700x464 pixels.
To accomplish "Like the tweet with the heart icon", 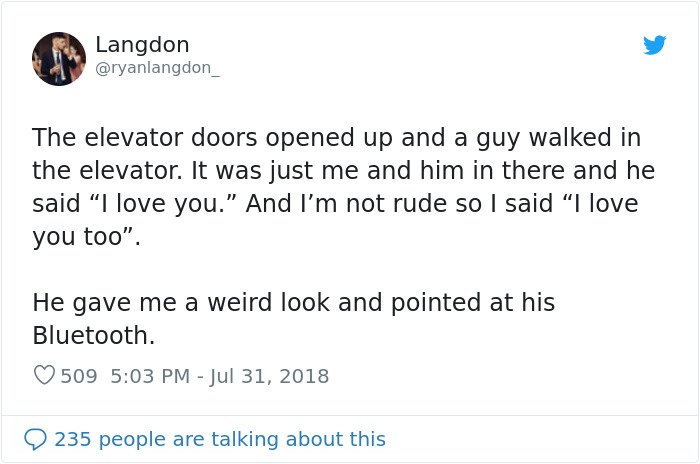I will click(x=44, y=375).
